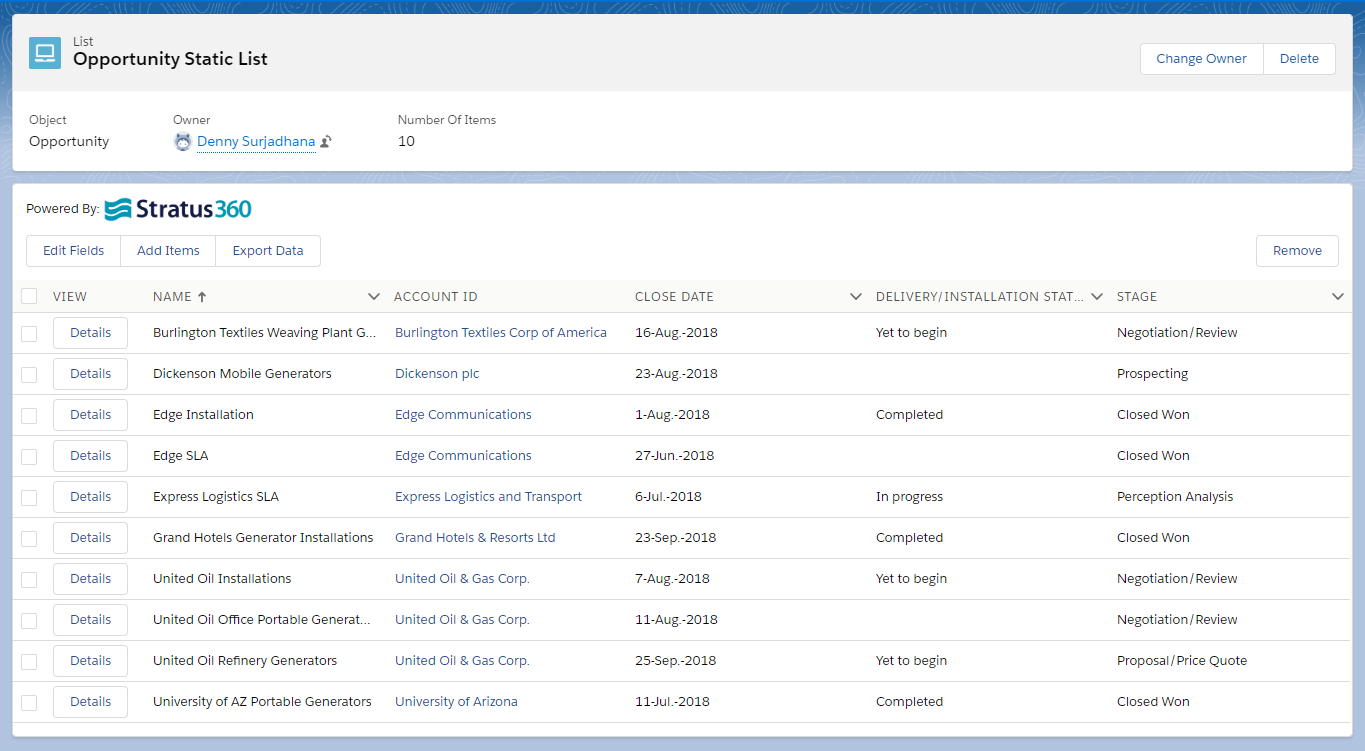
Task: Check the row checkbox for Edge Installation
Action: pos(28,414)
